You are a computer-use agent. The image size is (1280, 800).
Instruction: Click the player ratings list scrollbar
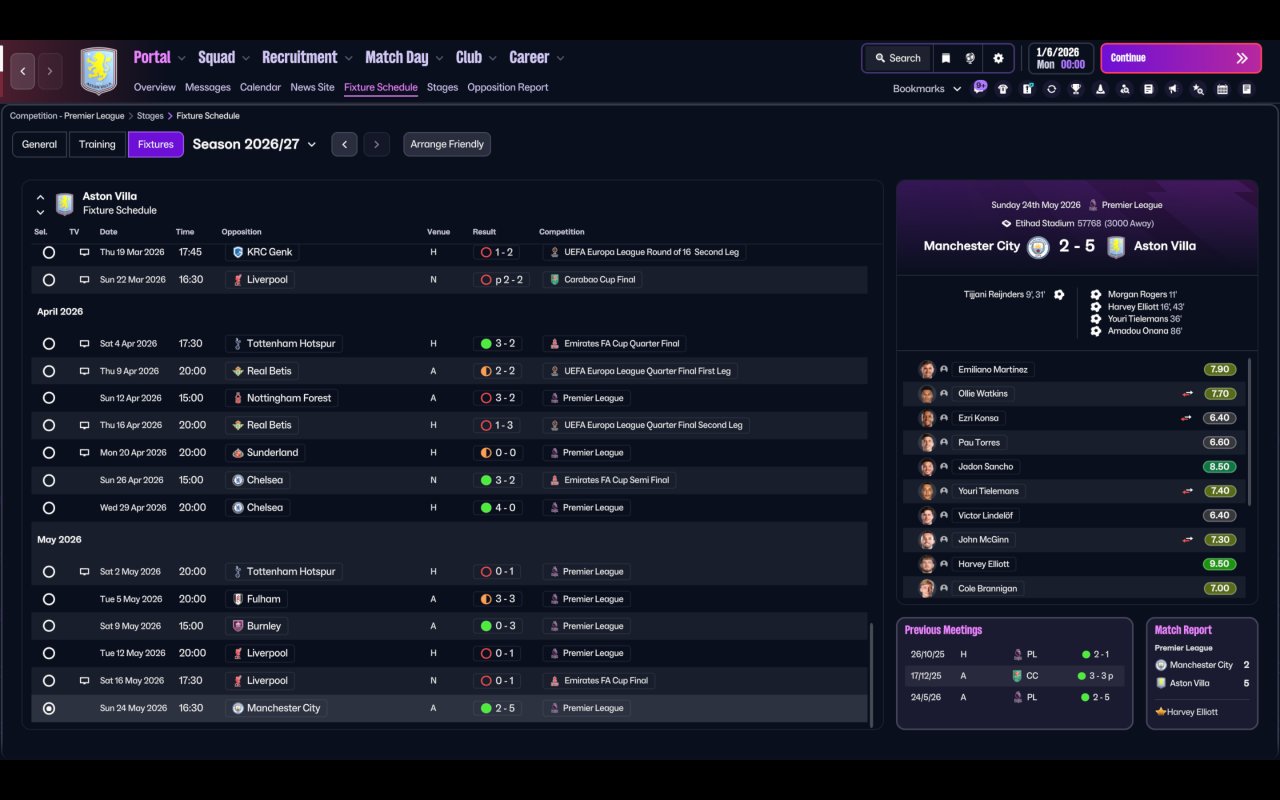(1250, 430)
